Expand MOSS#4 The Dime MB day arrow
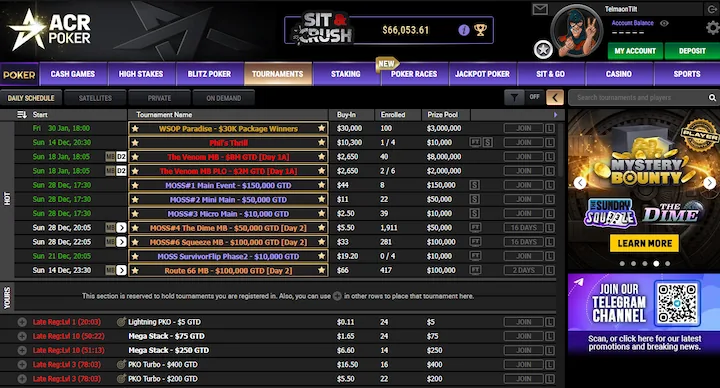The image size is (720, 388). point(121,228)
